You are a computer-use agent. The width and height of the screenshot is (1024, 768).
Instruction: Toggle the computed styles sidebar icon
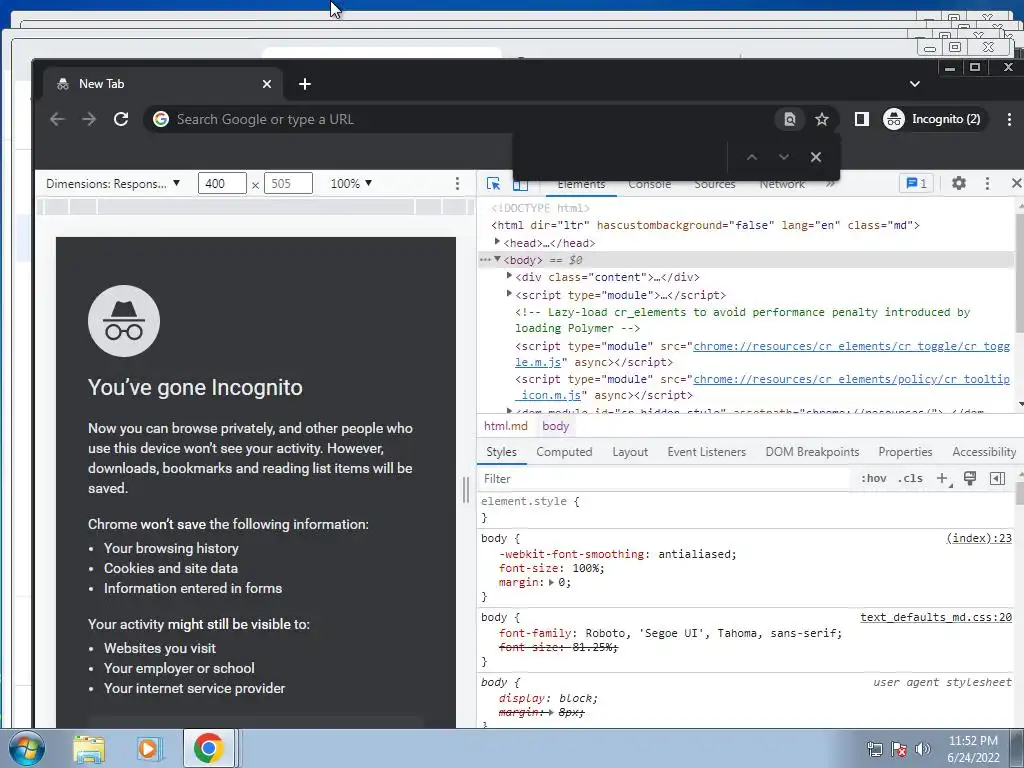click(997, 479)
